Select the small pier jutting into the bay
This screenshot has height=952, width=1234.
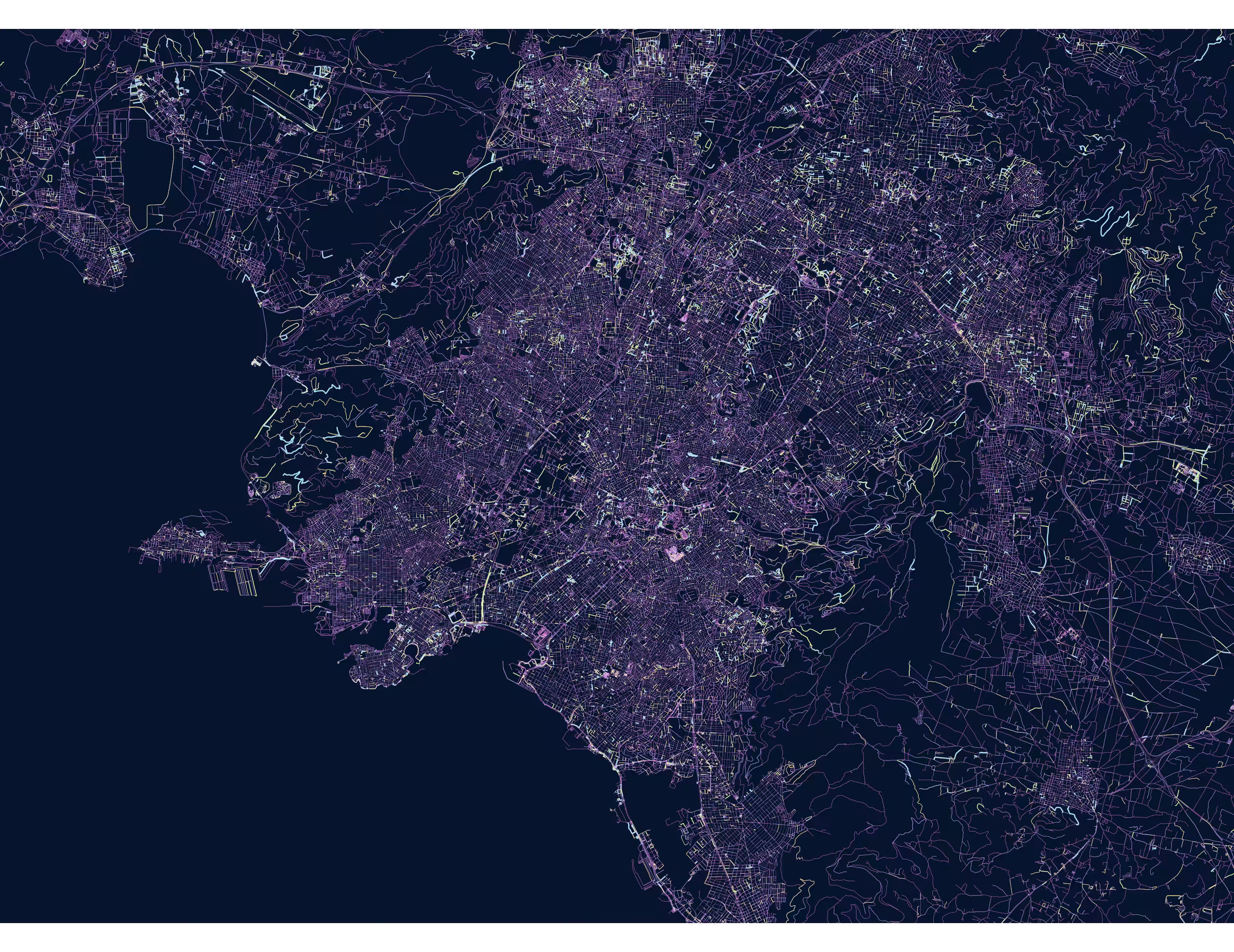[256, 362]
